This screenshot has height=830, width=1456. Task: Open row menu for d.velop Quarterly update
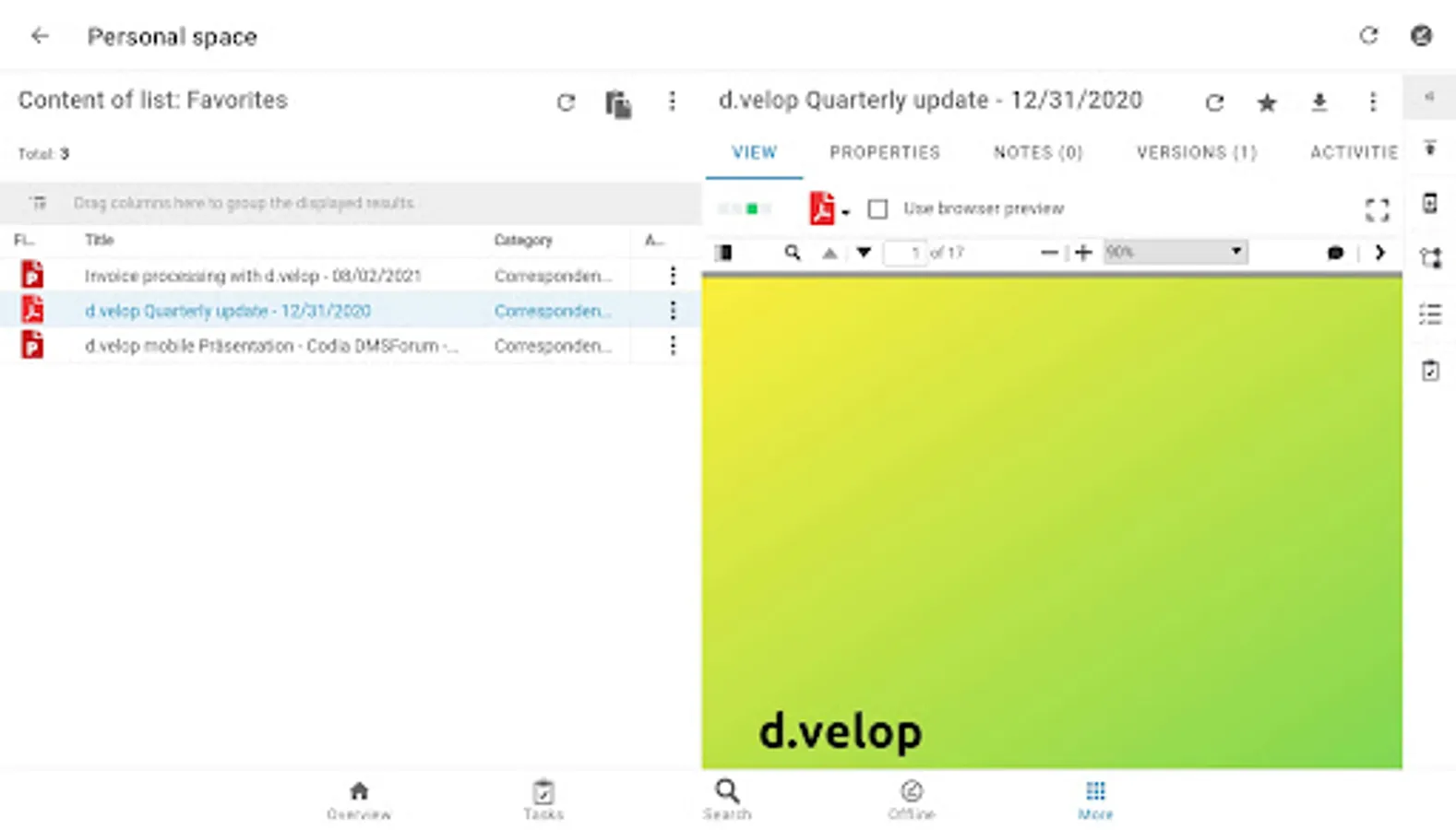pyautogui.click(x=673, y=311)
